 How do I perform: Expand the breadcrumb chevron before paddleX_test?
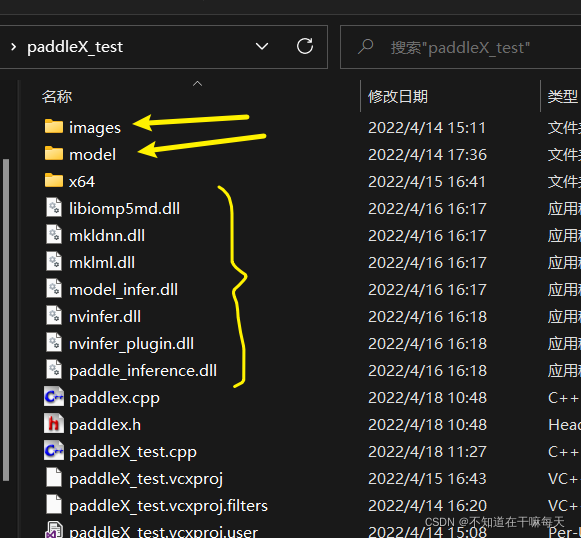coord(13,47)
